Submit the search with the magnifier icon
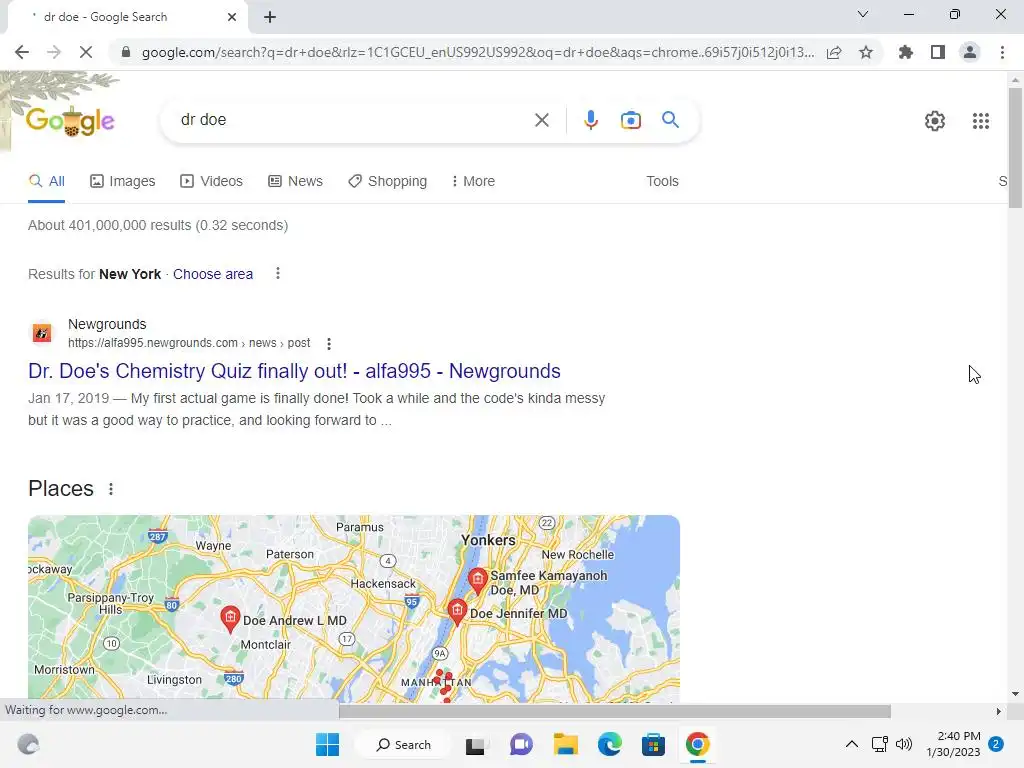The width and height of the screenshot is (1024, 768). (x=670, y=120)
